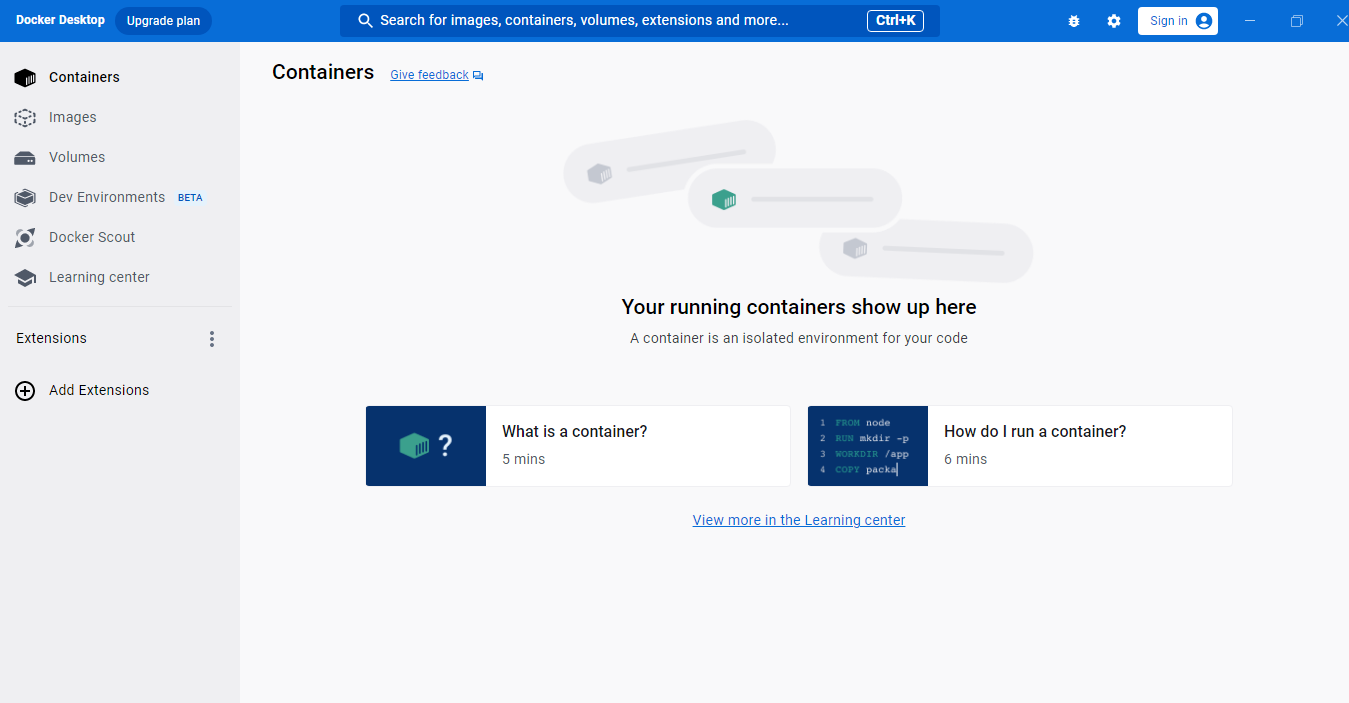Open View more in the Learning center
This screenshot has height=703, width=1349.
(x=799, y=520)
